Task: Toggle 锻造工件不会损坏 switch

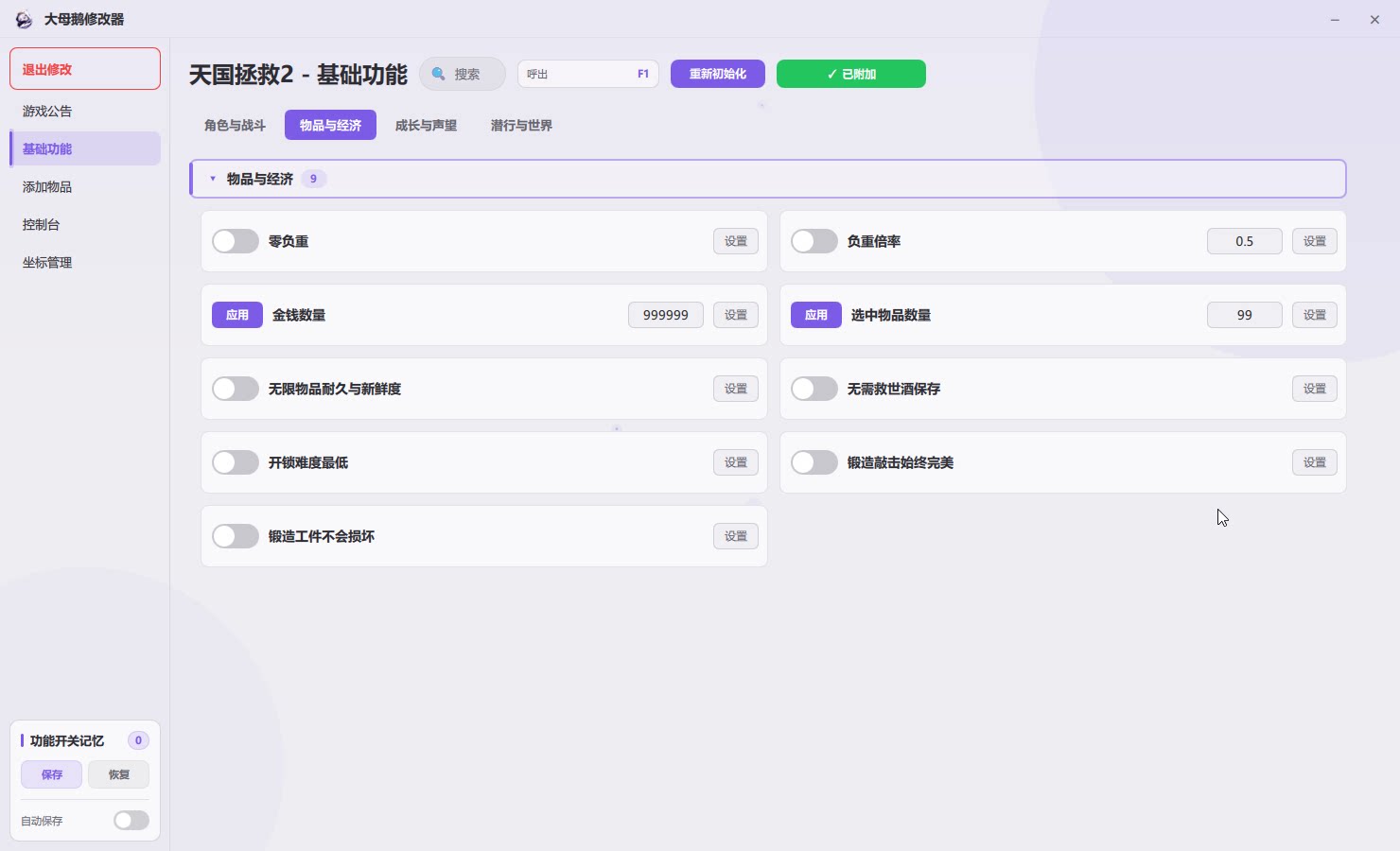Action: pos(236,536)
